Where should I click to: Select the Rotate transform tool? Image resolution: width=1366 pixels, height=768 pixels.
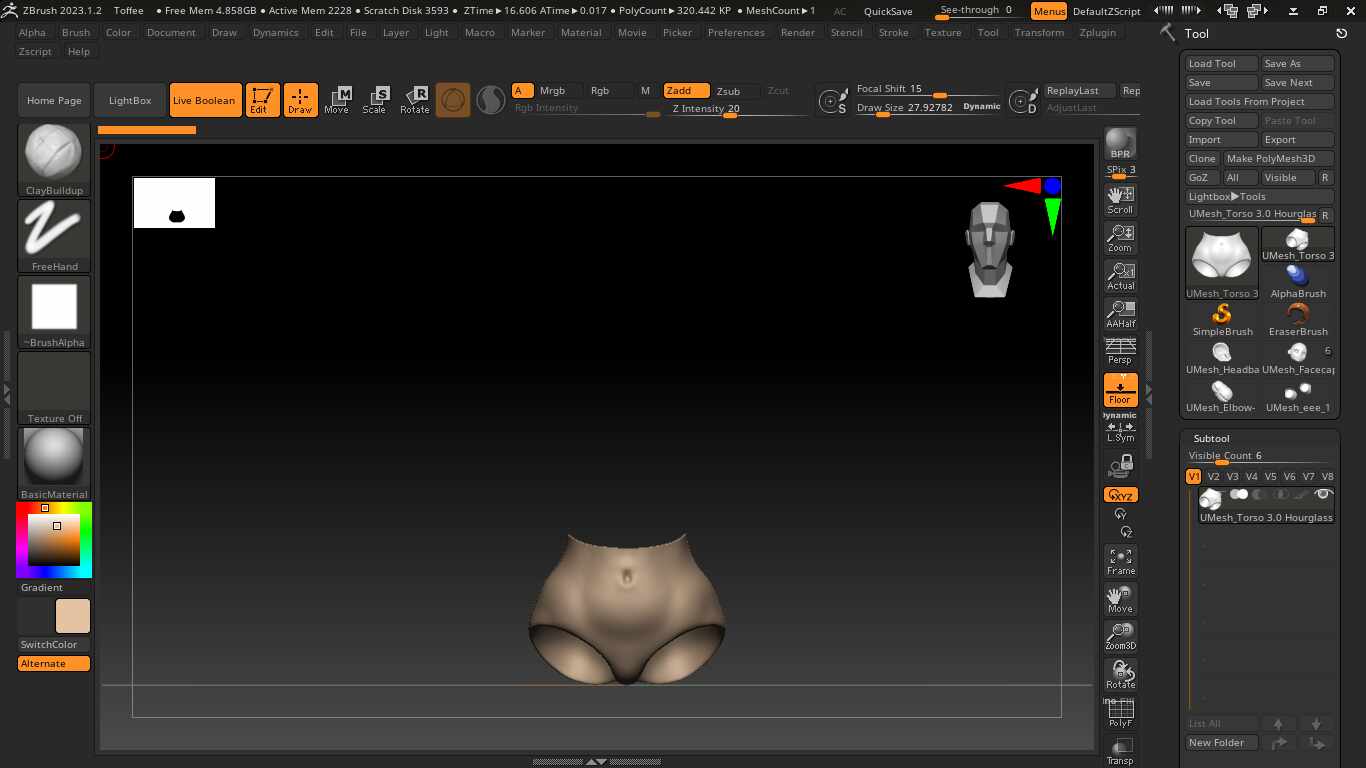coord(415,100)
